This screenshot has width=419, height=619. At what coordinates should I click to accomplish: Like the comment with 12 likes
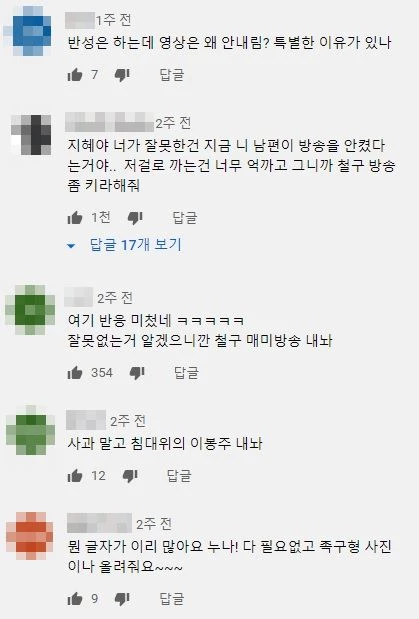(75, 476)
